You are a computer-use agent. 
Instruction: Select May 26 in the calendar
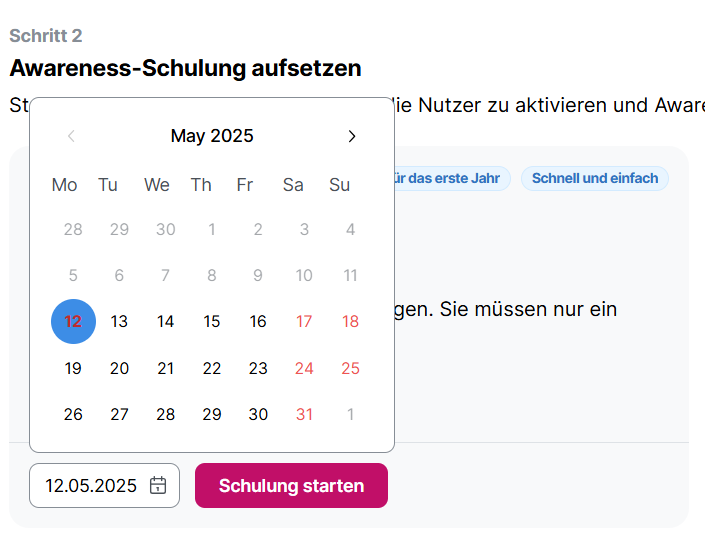tap(73, 414)
